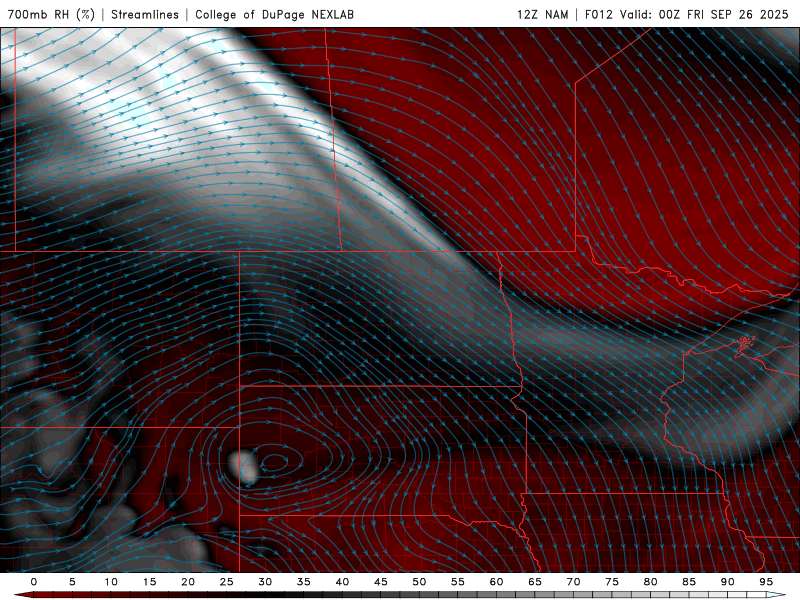The width and height of the screenshot is (800, 600).
Task: Click the '95' label on the color scale
Action: tap(766, 582)
